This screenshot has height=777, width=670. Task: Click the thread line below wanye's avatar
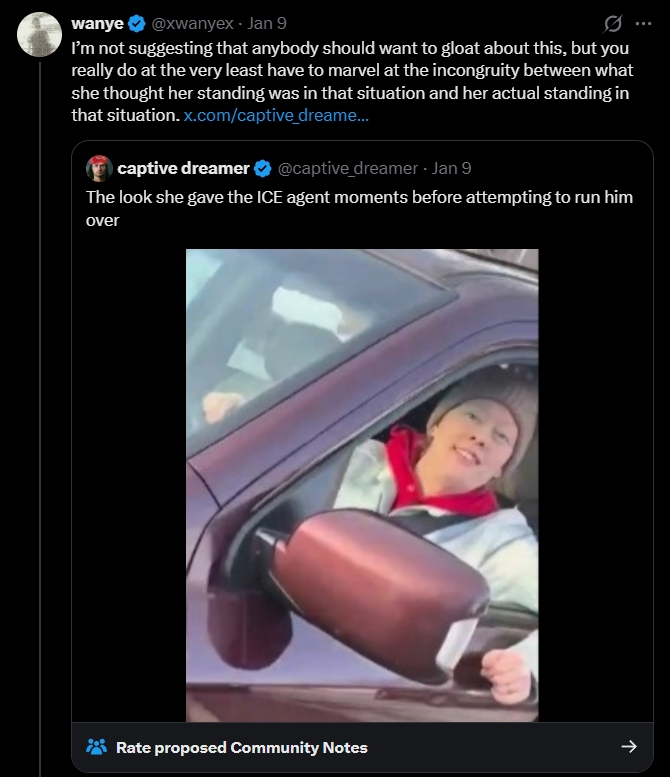38,400
